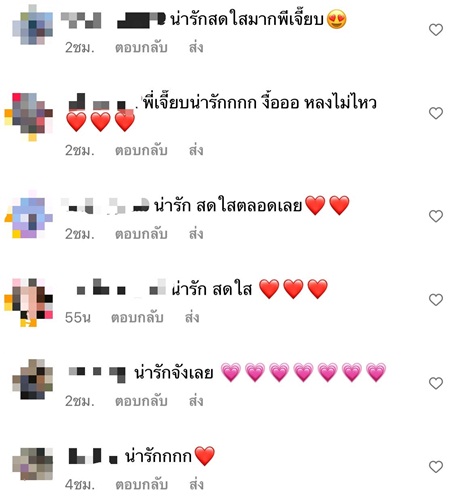The height and width of the screenshot is (500, 472).
Task: Like the comment with heart-eyes emoji
Action: (436, 30)
